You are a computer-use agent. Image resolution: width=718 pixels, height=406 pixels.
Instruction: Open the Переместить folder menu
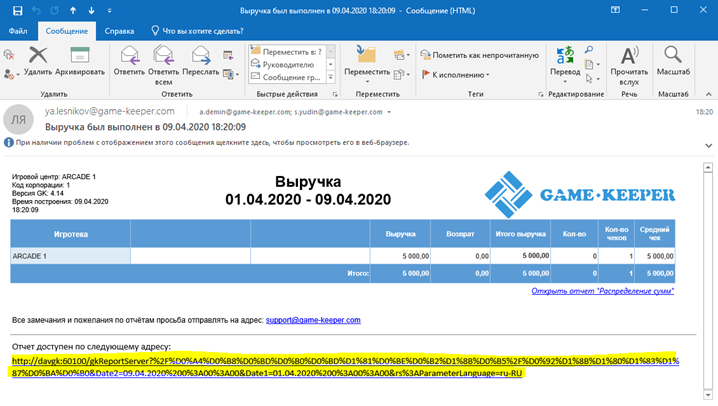pyautogui.click(x=367, y=64)
